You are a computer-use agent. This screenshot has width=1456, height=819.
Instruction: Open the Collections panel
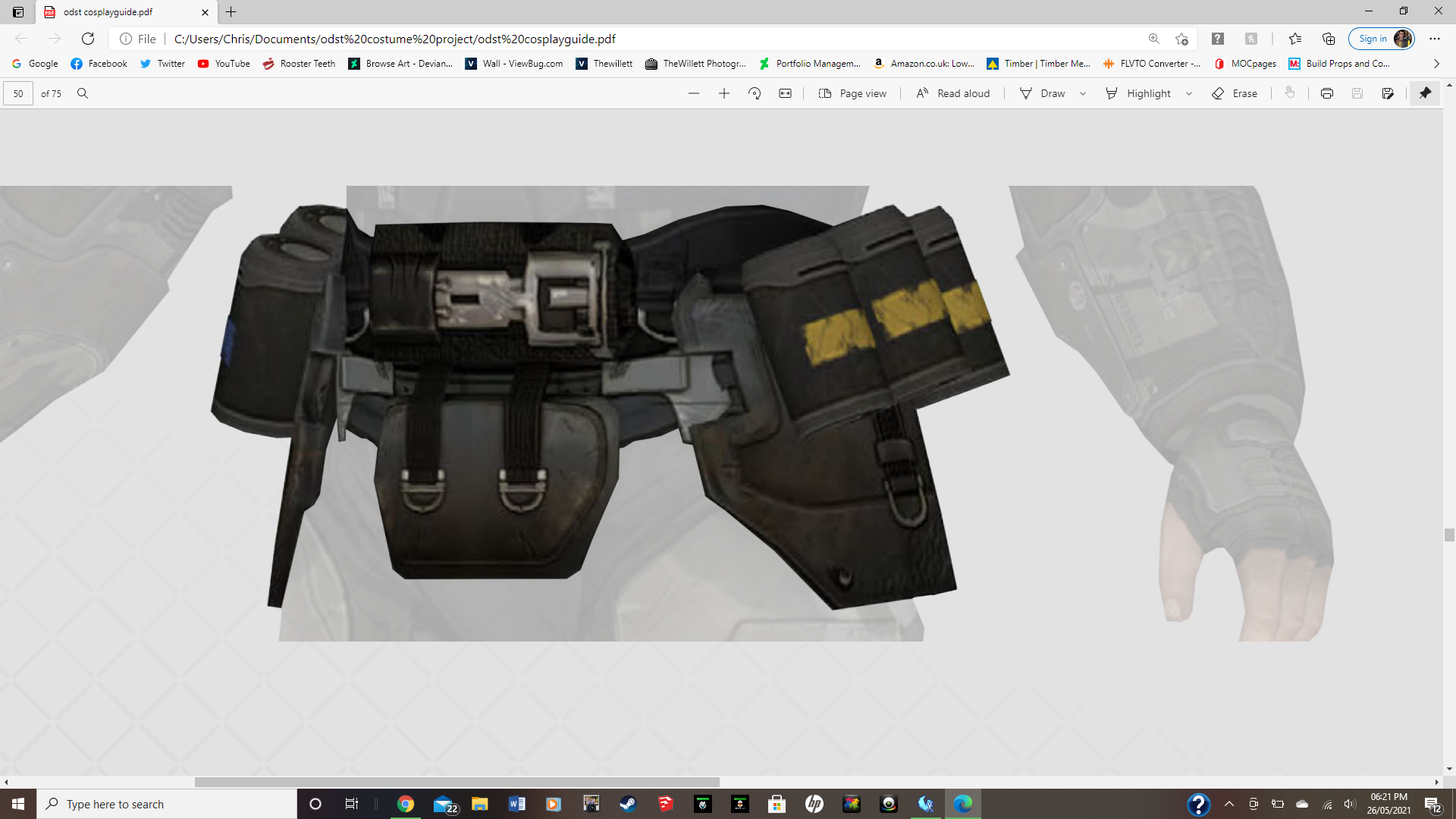click(x=1328, y=39)
